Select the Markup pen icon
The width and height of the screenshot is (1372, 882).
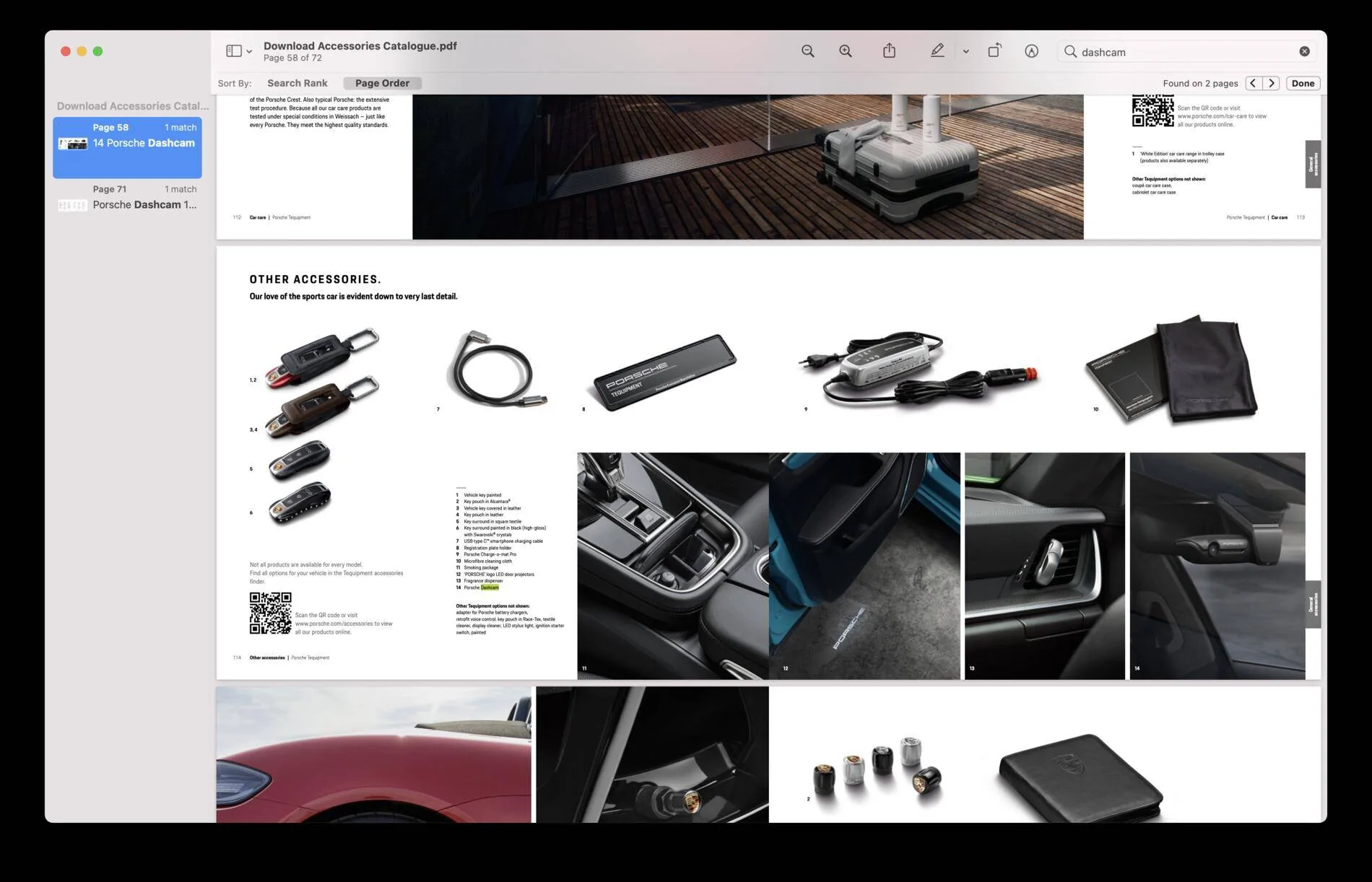tap(937, 51)
